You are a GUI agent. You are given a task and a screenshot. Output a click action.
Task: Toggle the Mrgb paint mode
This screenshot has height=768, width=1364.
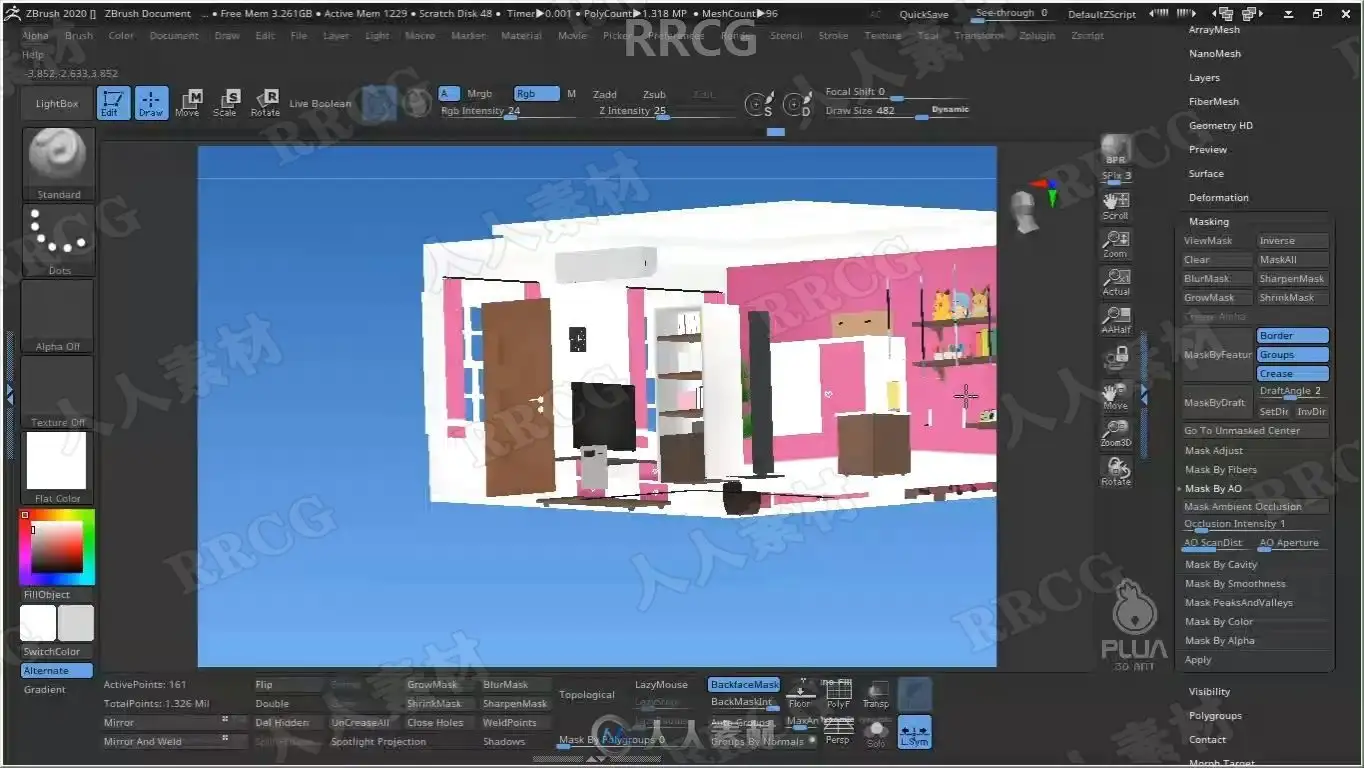[479, 94]
